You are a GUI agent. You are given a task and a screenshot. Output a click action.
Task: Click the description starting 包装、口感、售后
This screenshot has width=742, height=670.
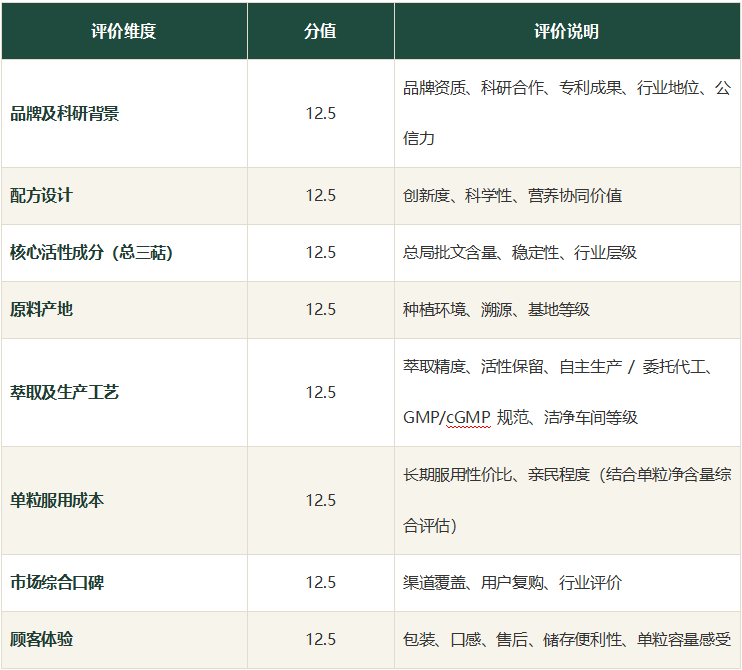click(567, 640)
